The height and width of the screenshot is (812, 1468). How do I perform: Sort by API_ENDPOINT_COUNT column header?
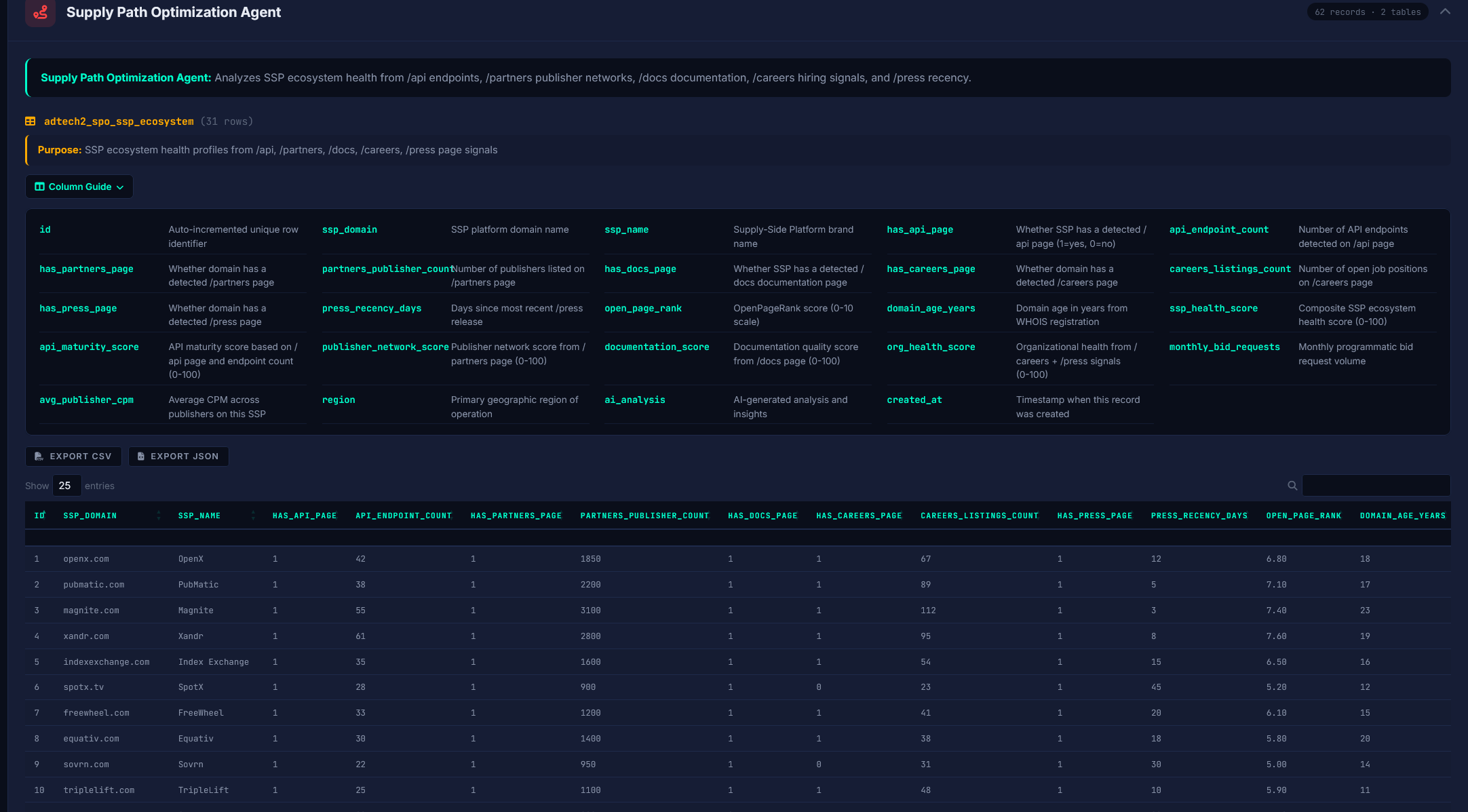coord(404,516)
